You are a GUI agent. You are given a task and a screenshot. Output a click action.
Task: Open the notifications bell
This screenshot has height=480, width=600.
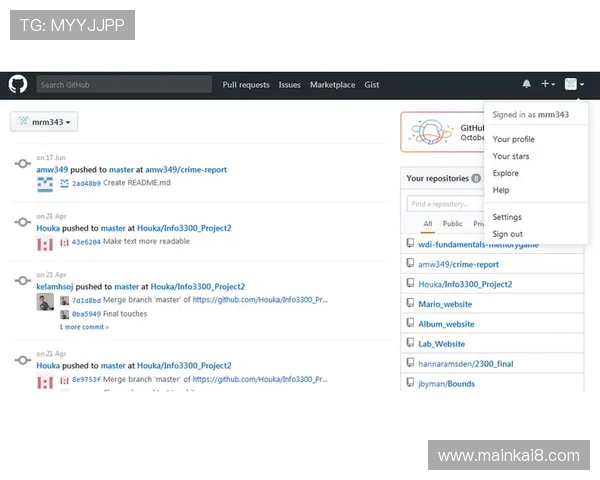[x=526, y=85]
